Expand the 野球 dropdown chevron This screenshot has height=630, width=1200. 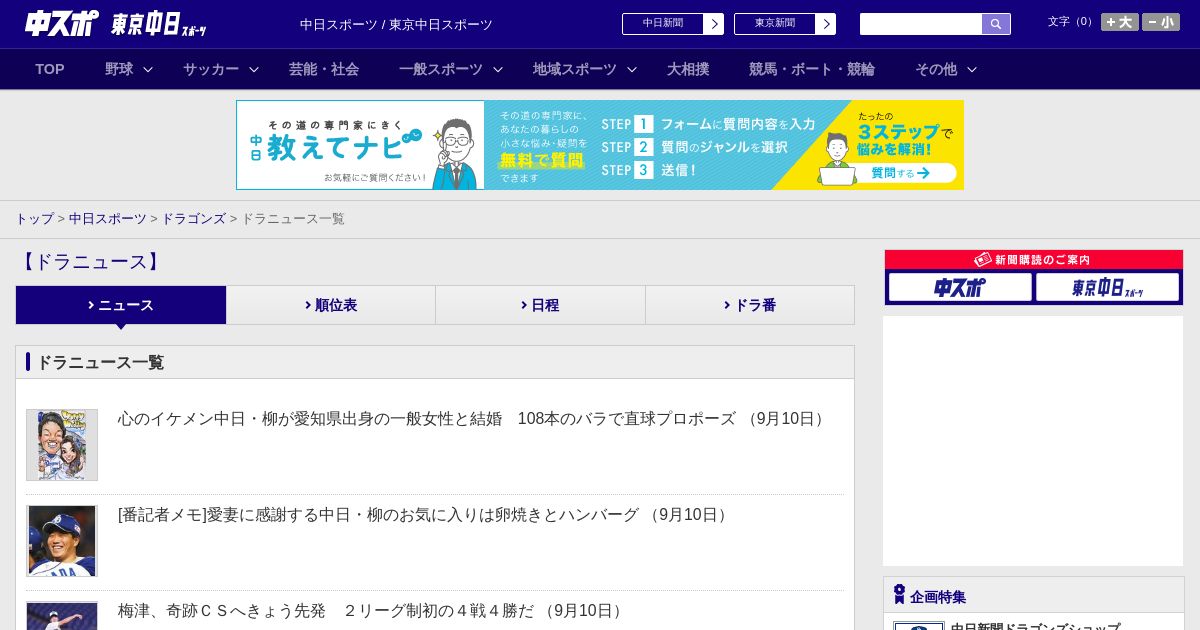coord(148,69)
